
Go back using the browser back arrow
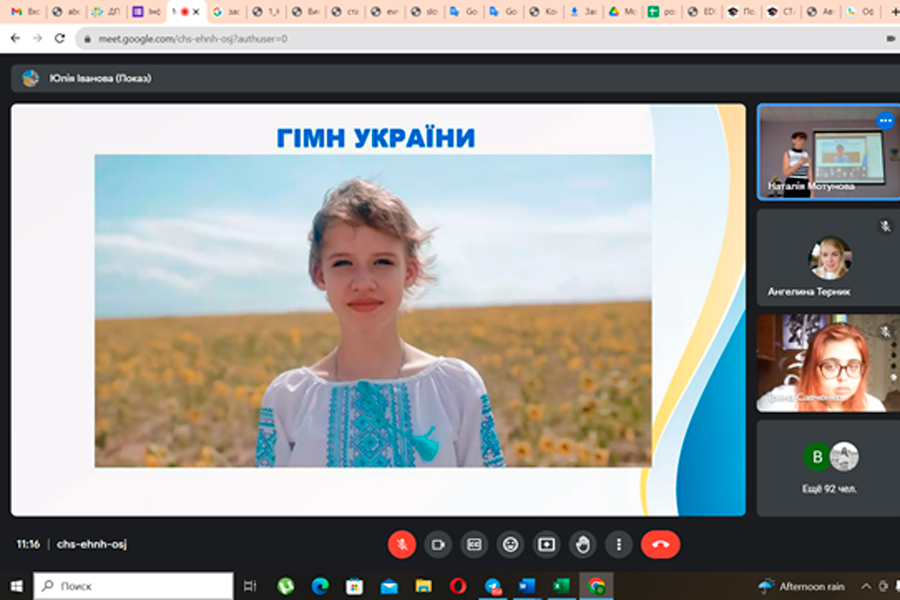pyautogui.click(x=15, y=38)
